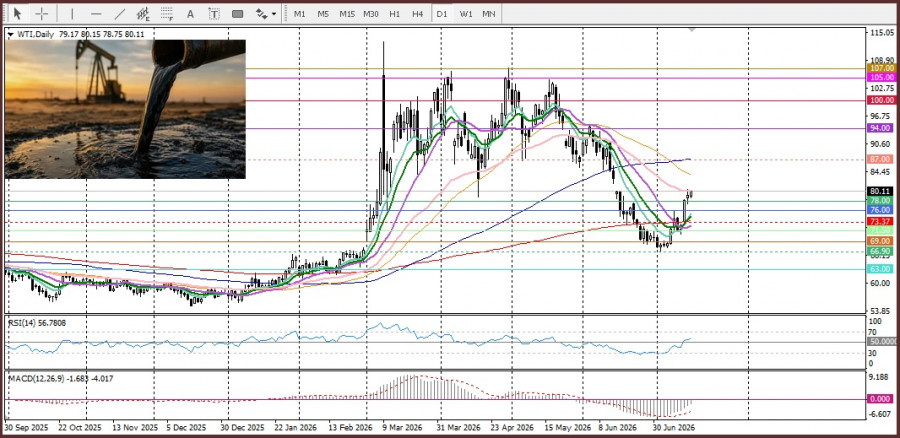Activate the crosshair tool

coord(42,13)
